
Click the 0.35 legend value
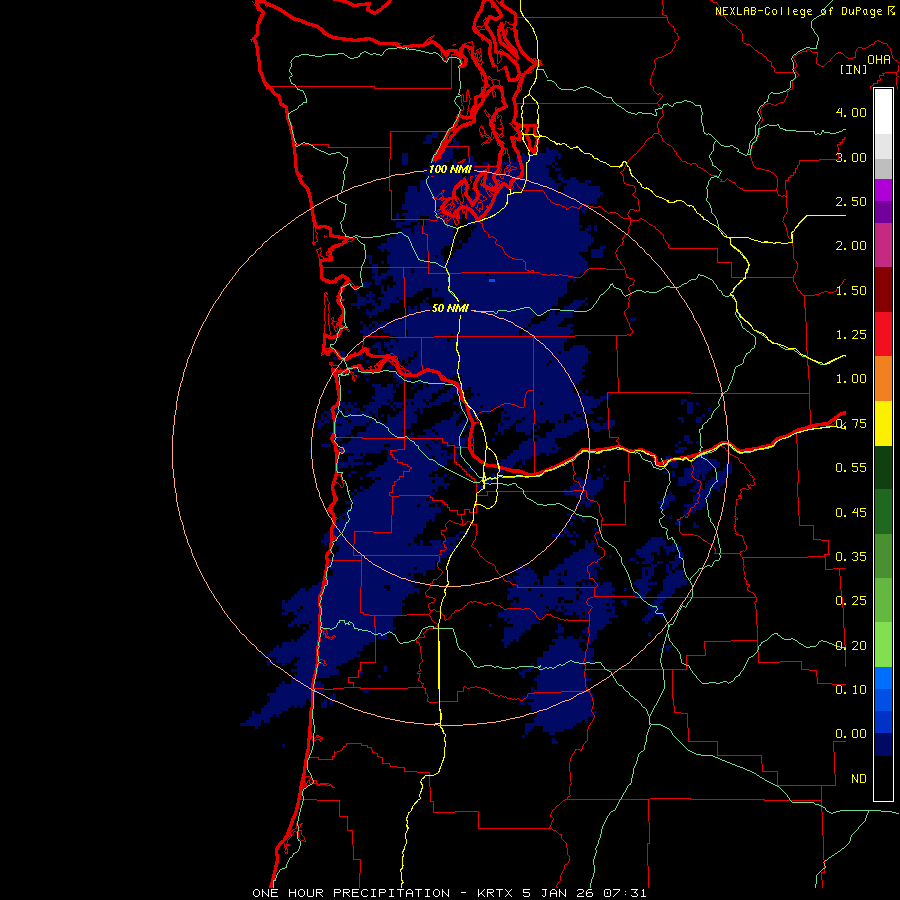coord(851,557)
